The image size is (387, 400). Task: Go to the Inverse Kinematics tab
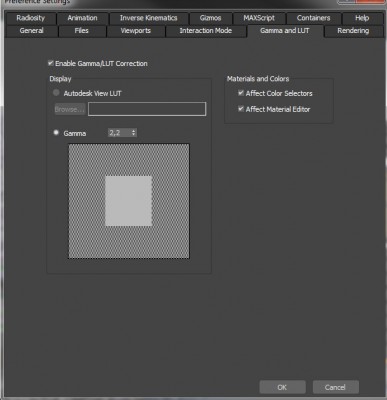click(x=149, y=18)
